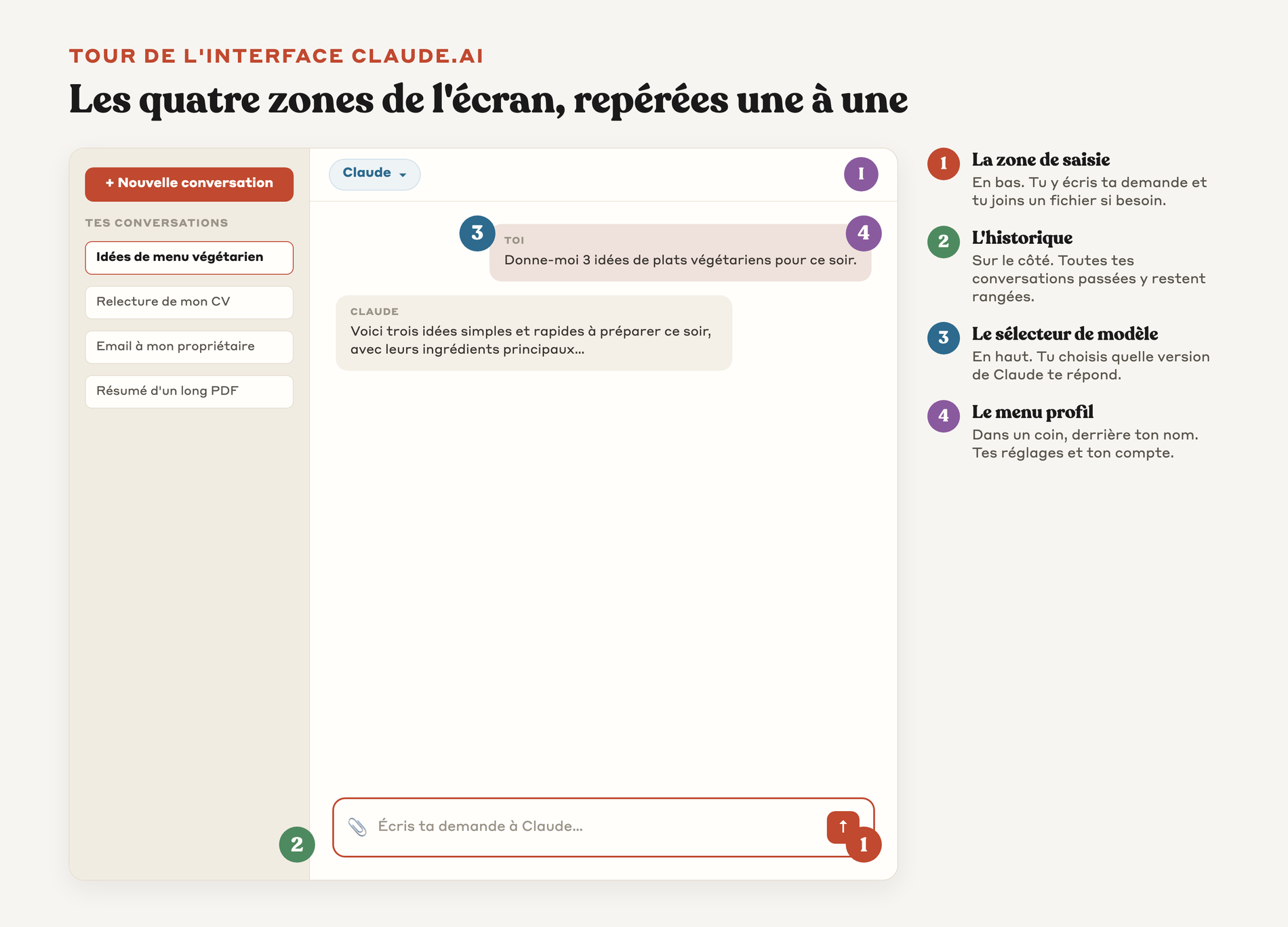Click the Le menu profil legend title
The height and width of the screenshot is (927, 1288).
point(1032,412)
